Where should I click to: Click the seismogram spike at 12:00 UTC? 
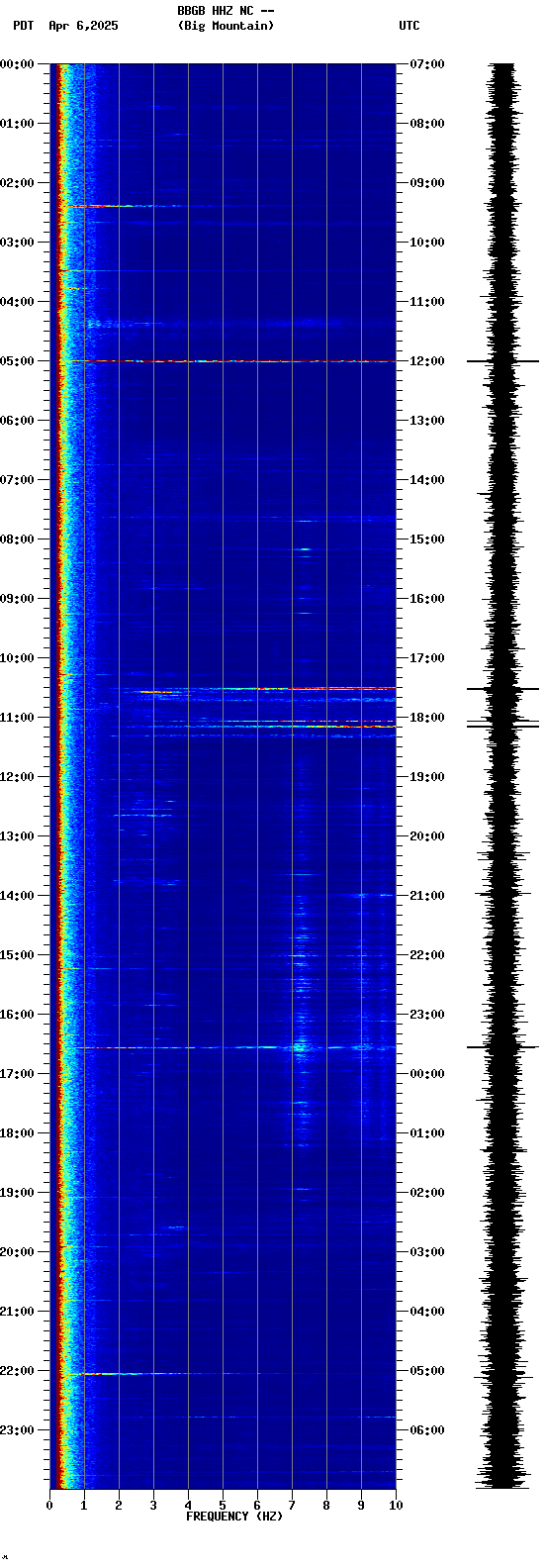coord(502,361)
